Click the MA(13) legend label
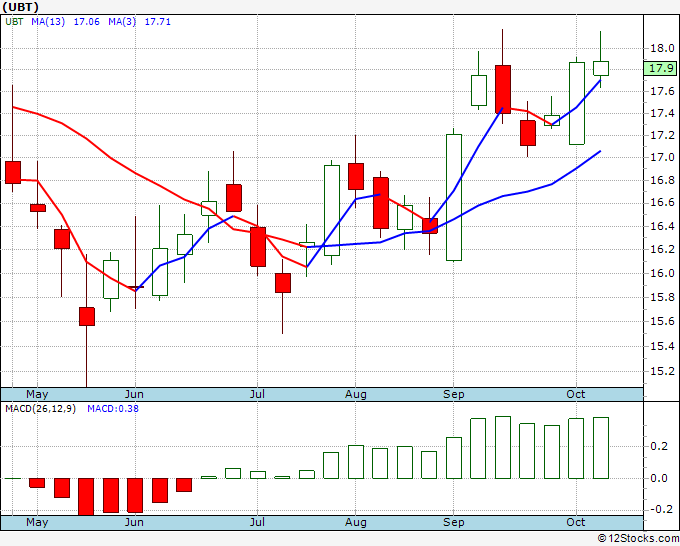This screenshot has height=546, width=680. (48, 22)
